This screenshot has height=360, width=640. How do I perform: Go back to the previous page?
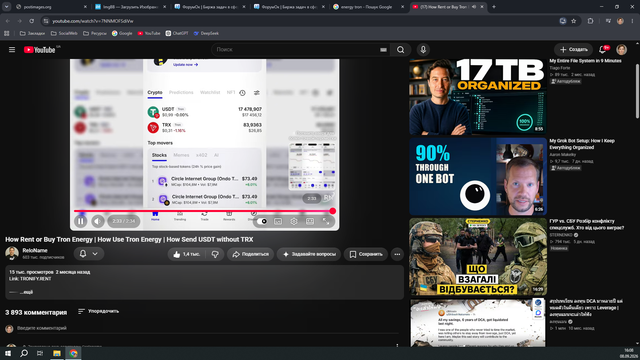pyautogui.click(x=8, y=21)
